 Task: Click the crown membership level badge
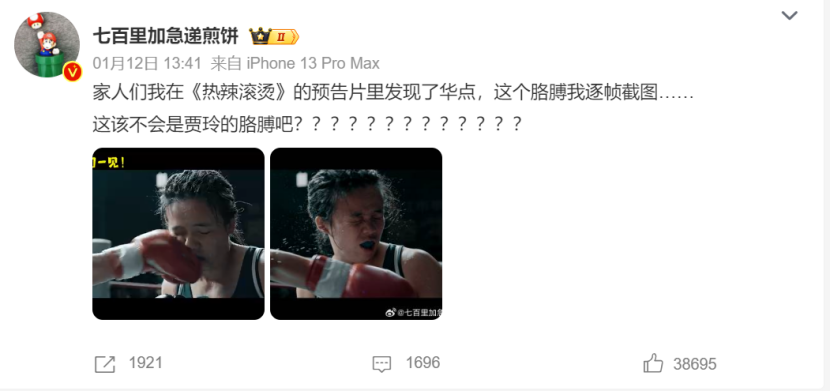click(274, 37)
